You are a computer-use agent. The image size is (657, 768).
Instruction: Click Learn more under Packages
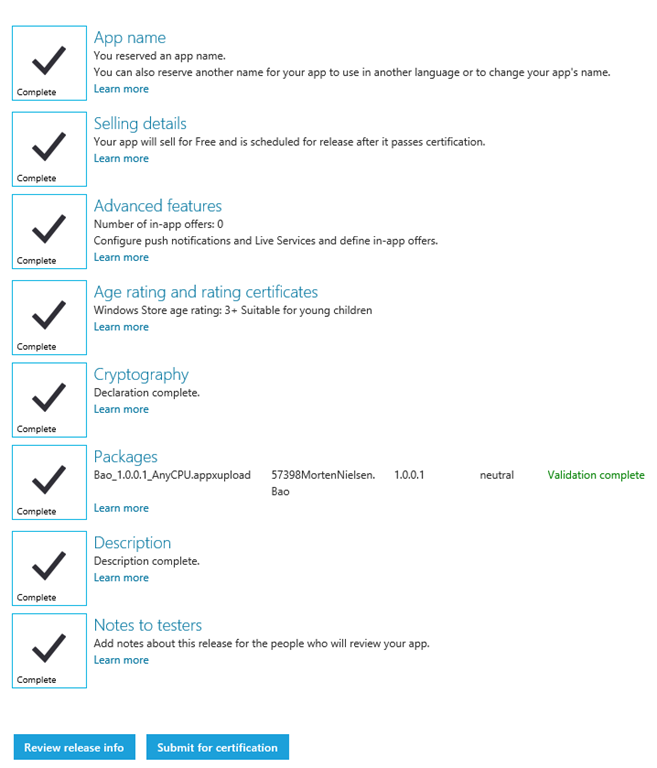pos(121,508)
